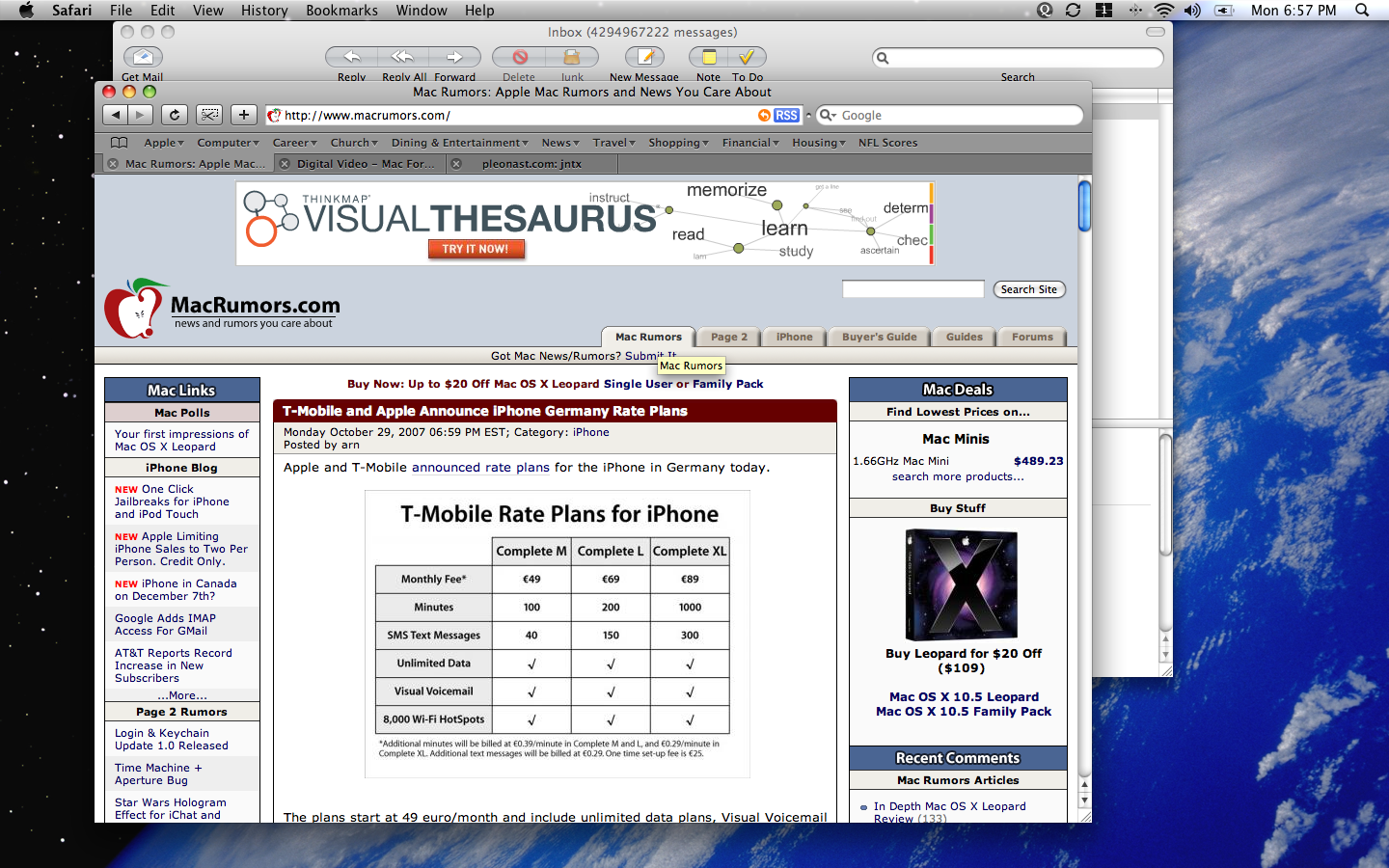The width and height of the screenshot is (1389, 868).
Task: Click the Search Site button
Action: [1029, 289]
